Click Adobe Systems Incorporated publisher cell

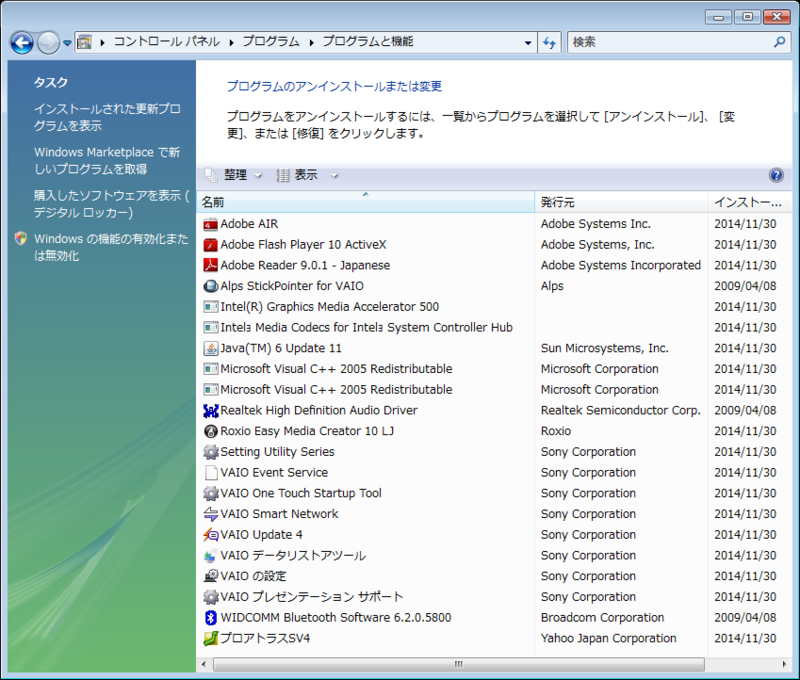click(620, 265)
